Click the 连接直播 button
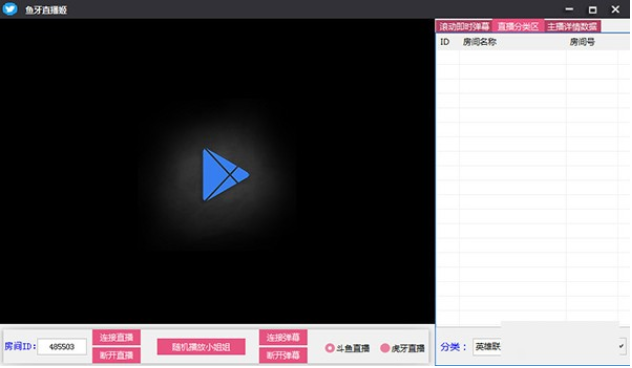Image resolution: width=632 pixels, height=368 pixels. pos(116,337)
